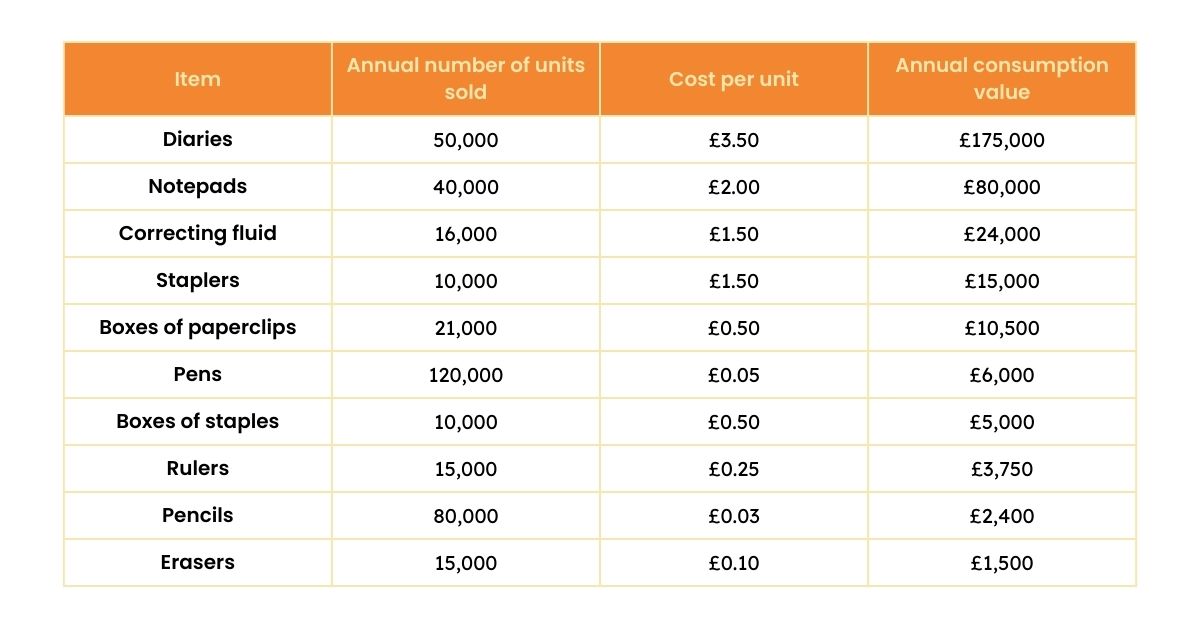Select the Annual consumption value header
Screen dimensions: 1200x628
pyautogui.click(x=1001, y=79)
